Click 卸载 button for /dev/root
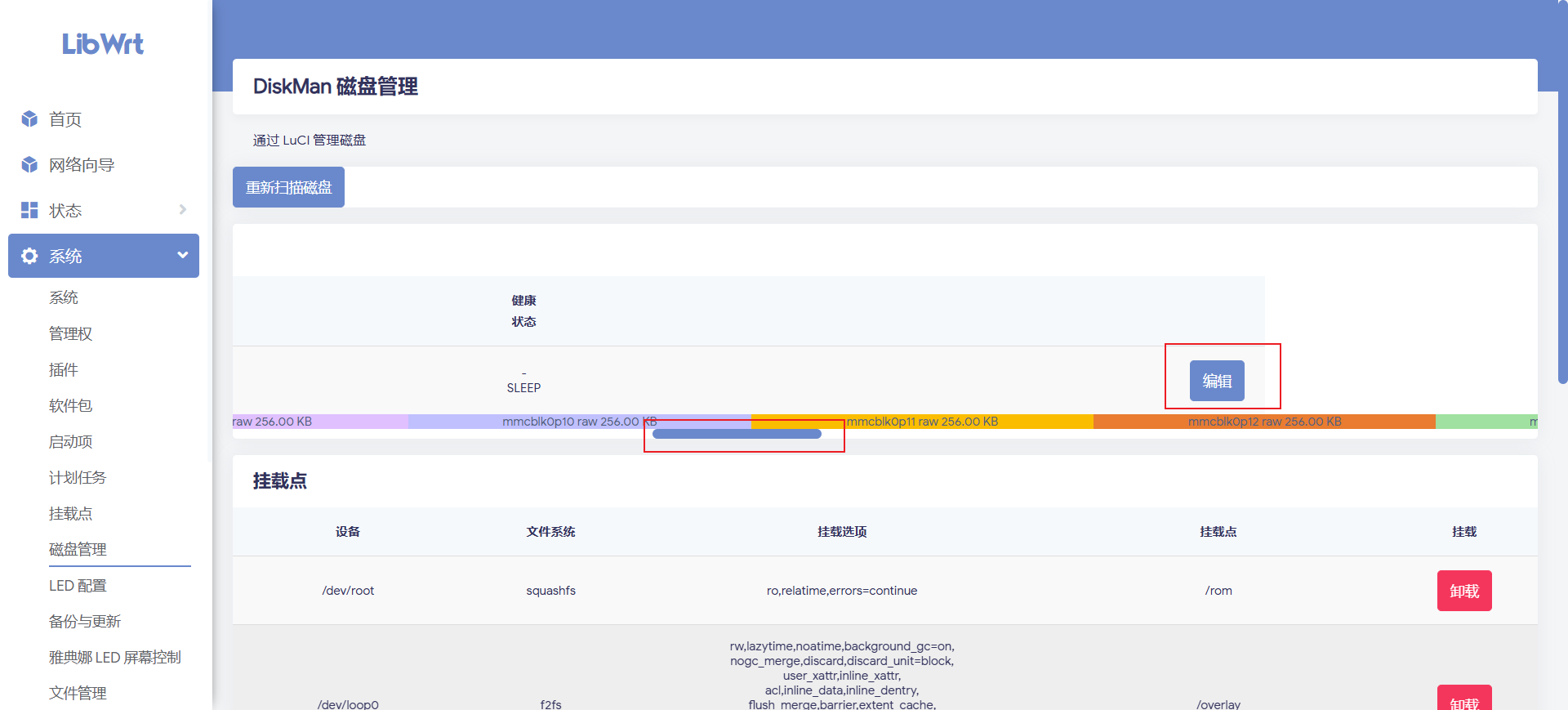 click(x=1464, y=591)
